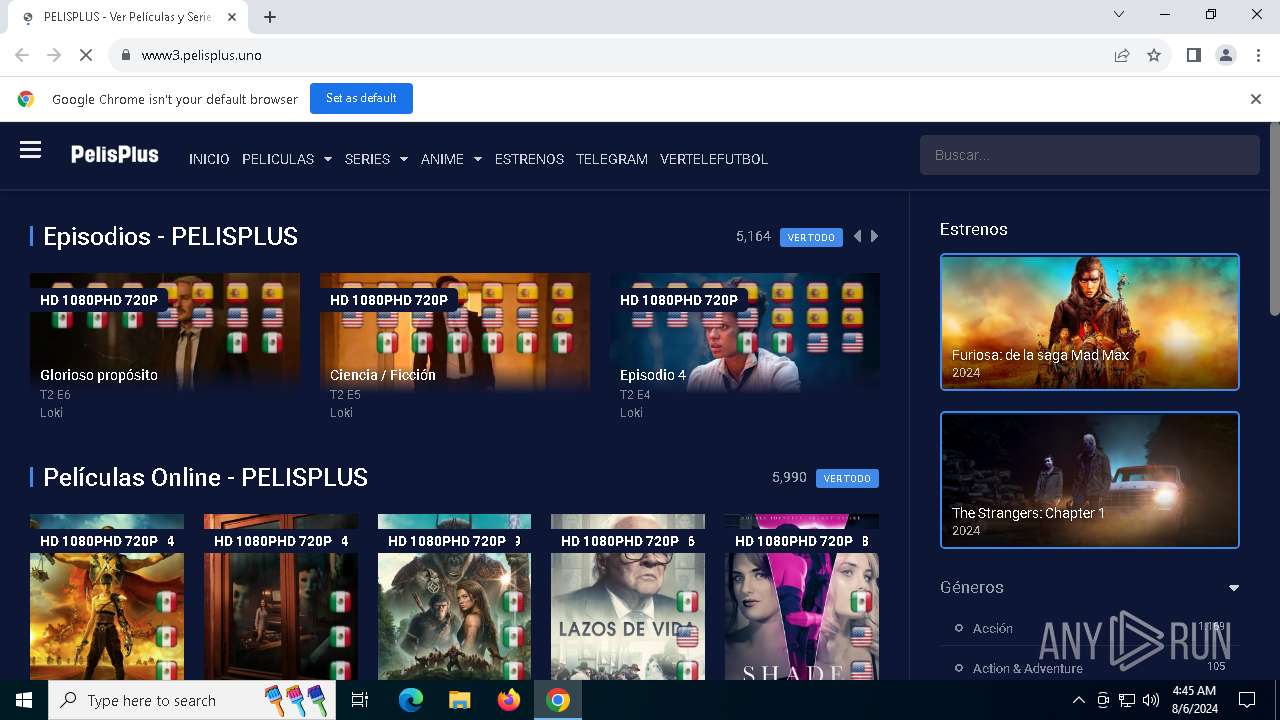Open the volume control in system tray
1280x720 pixels.
pos(1151,700)
